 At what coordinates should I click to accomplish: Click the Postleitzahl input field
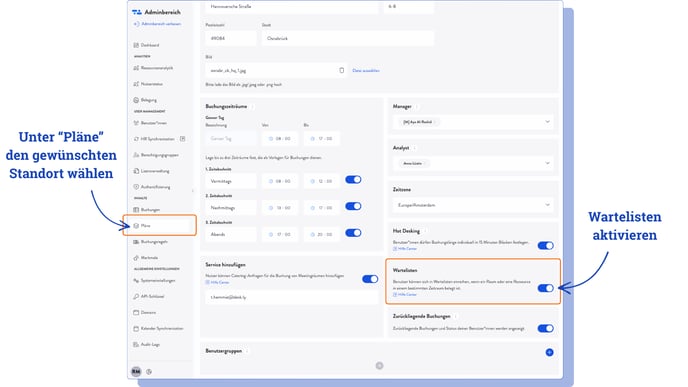[x=231, y=38]
